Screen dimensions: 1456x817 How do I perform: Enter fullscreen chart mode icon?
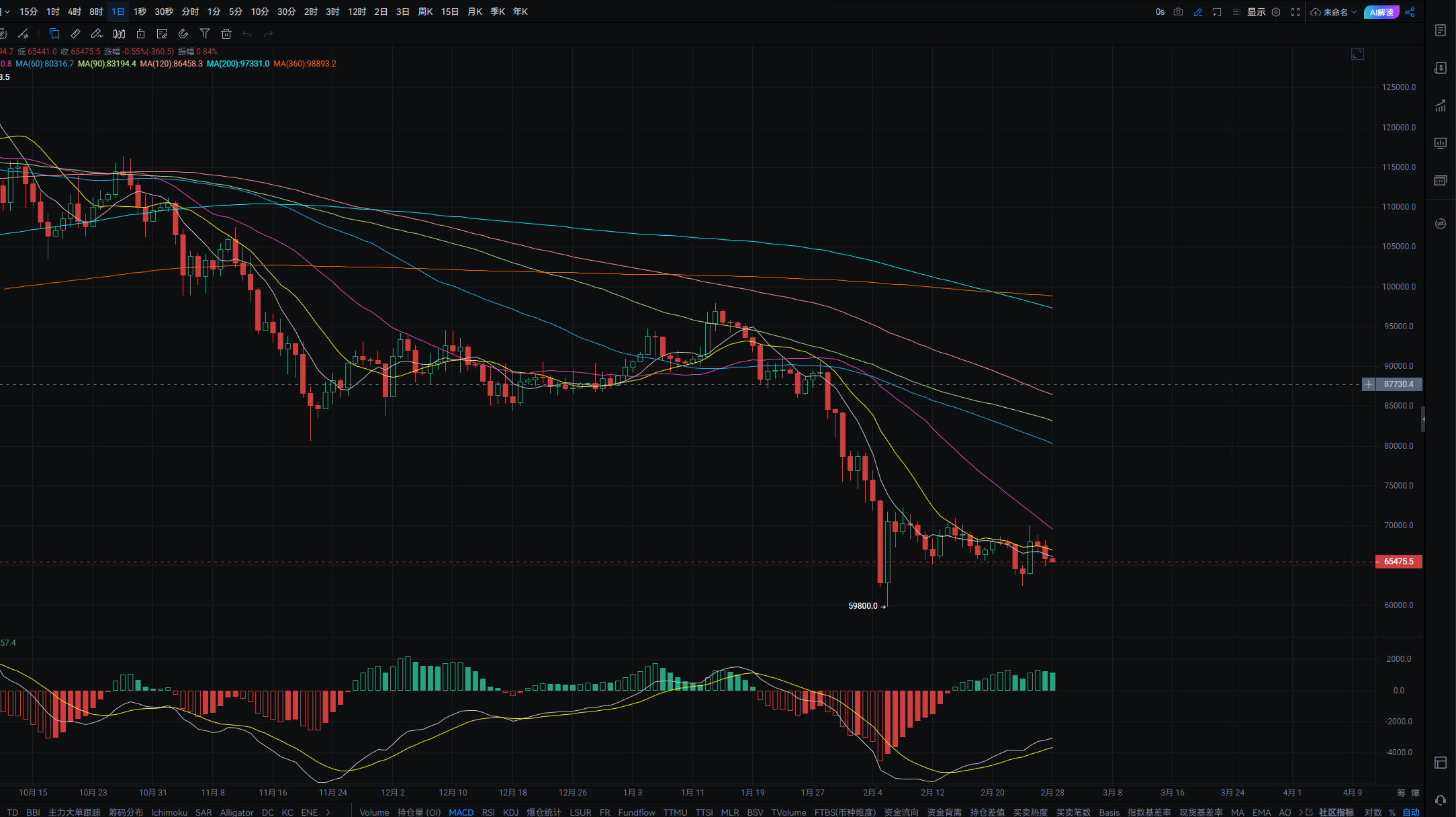1295,12
